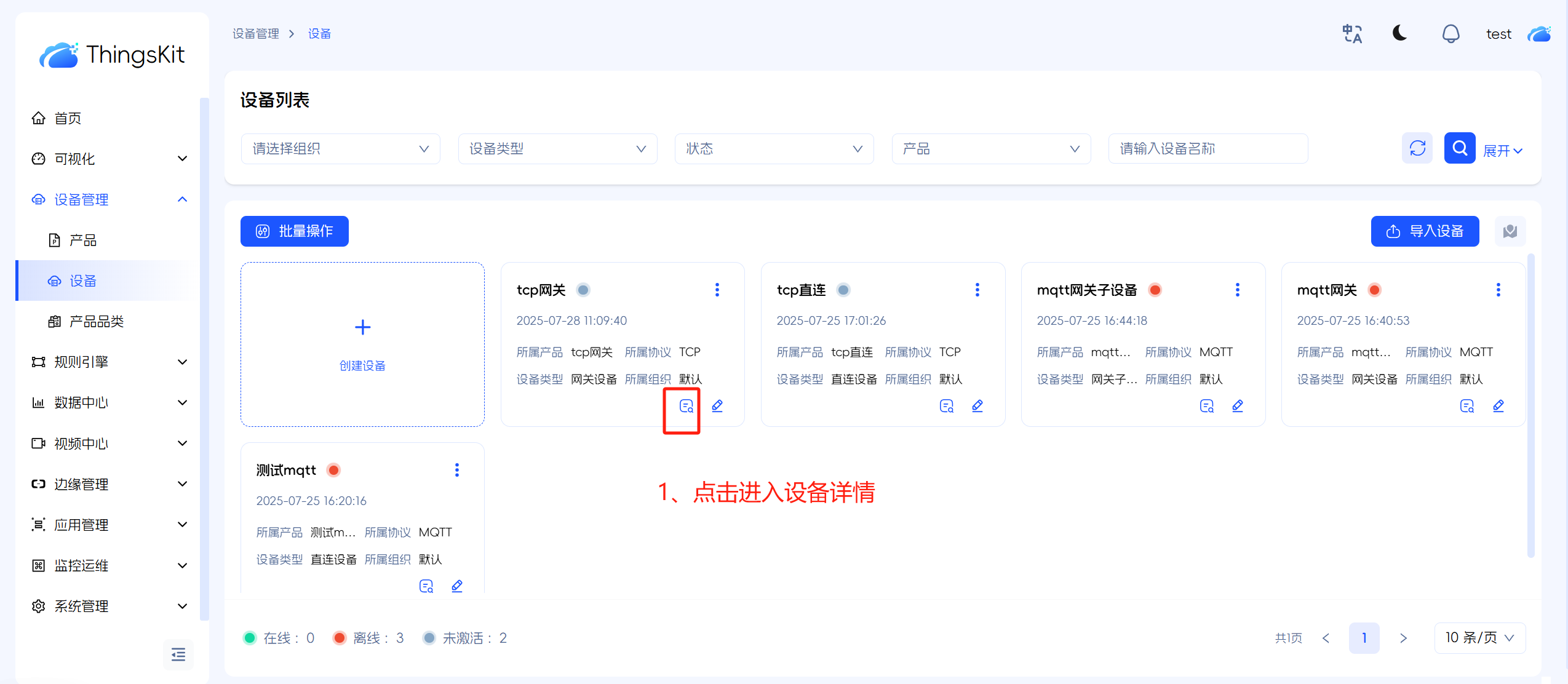This screenshot has width=1568, height=684.
Task: Click the 请输入设备名称 input field
Action: (1207, 149)
